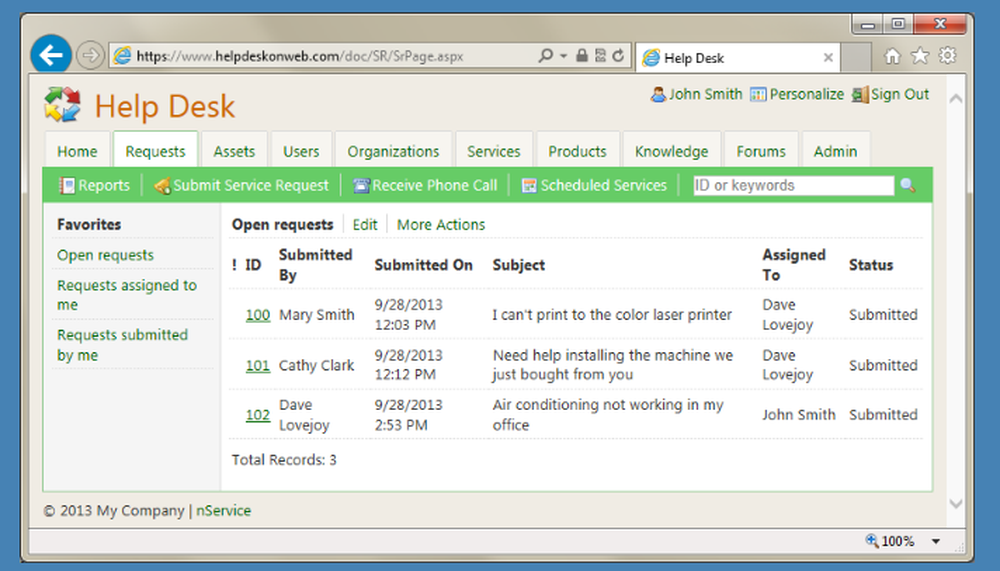Click the Help Desk logo arrows icon
Image resolution: width=1000 pixels, height=571 pixels.
click(x=62, y=105)
